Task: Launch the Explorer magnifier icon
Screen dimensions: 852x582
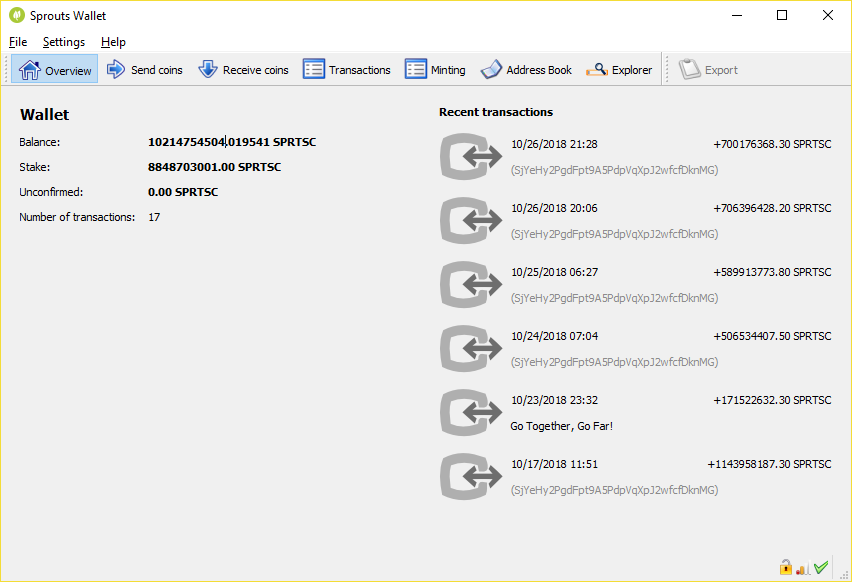Action: [597, 70]
